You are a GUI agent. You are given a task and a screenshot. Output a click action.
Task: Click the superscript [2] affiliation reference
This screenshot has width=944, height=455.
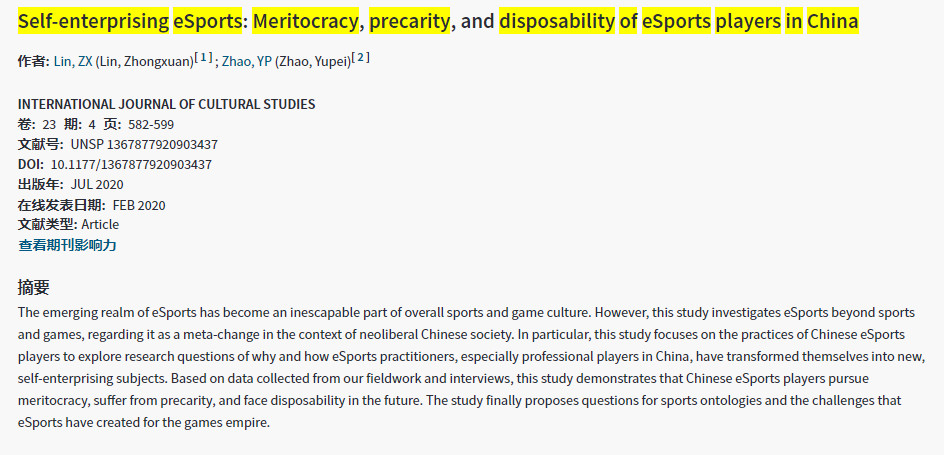(360, 58)
